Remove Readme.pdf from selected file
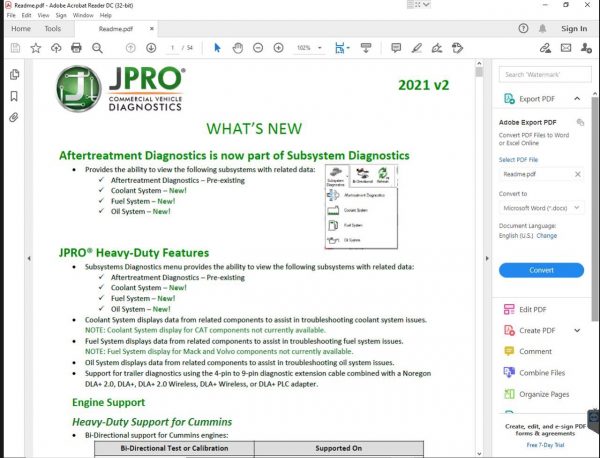Screen dimensions: 600x458 [577, 174]
